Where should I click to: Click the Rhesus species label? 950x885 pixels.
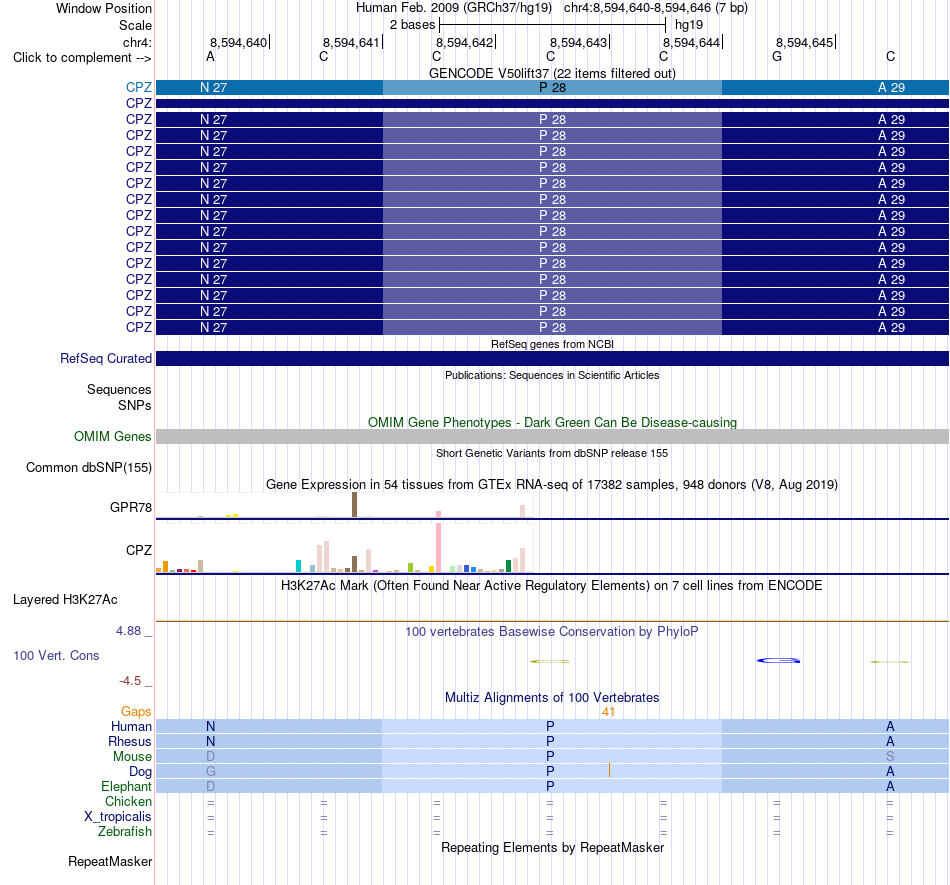(x=130, y=741)
